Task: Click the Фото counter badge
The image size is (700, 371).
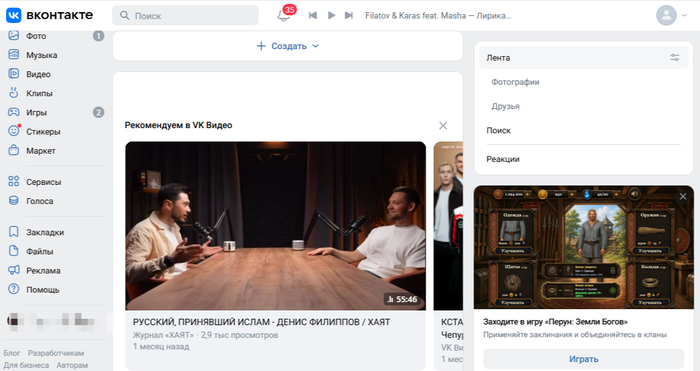Action: click(98, 36)
